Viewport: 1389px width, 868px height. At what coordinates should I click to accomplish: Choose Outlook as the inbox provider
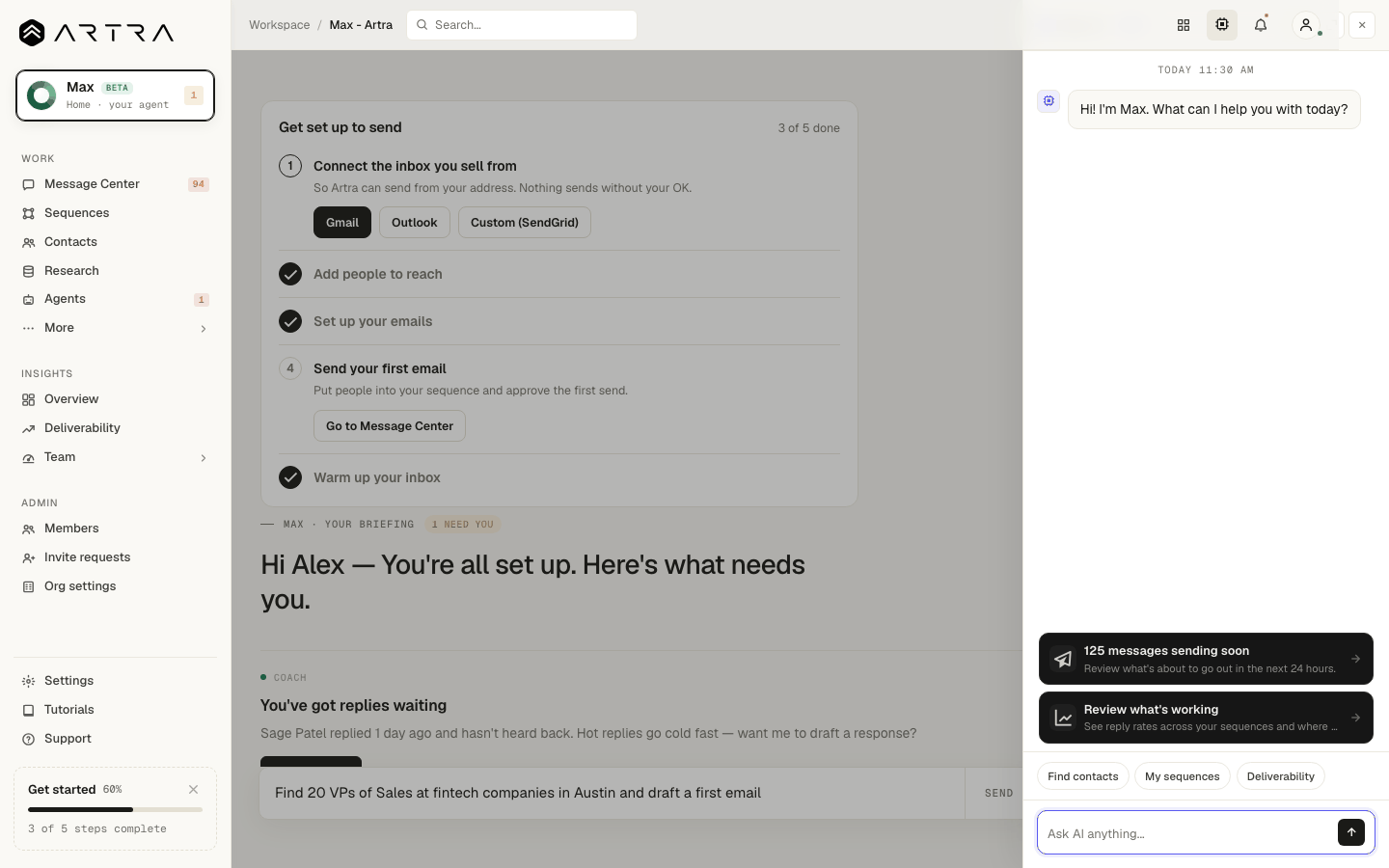click(415, 223)
